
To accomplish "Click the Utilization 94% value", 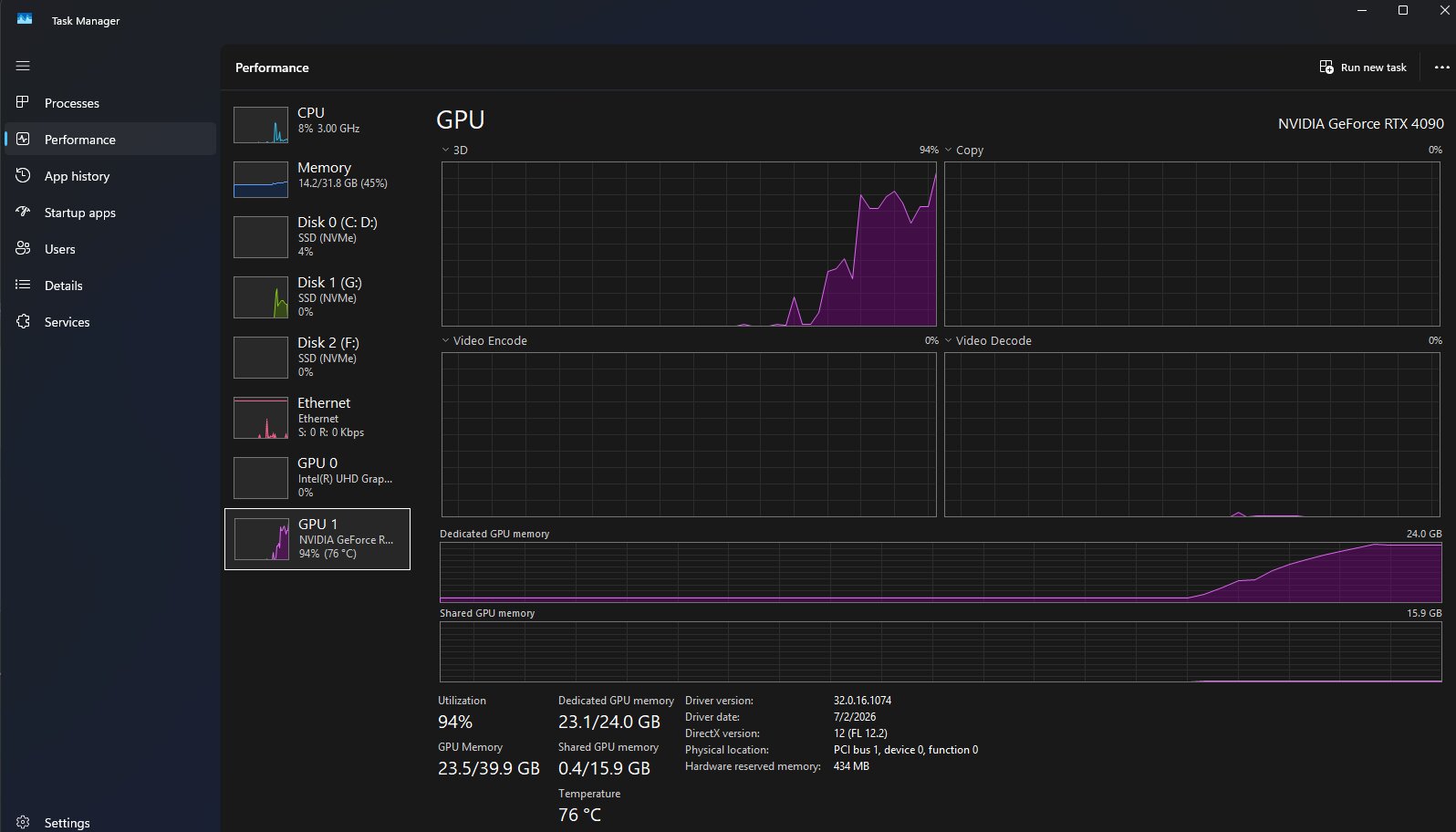I will tap(455, 722).
